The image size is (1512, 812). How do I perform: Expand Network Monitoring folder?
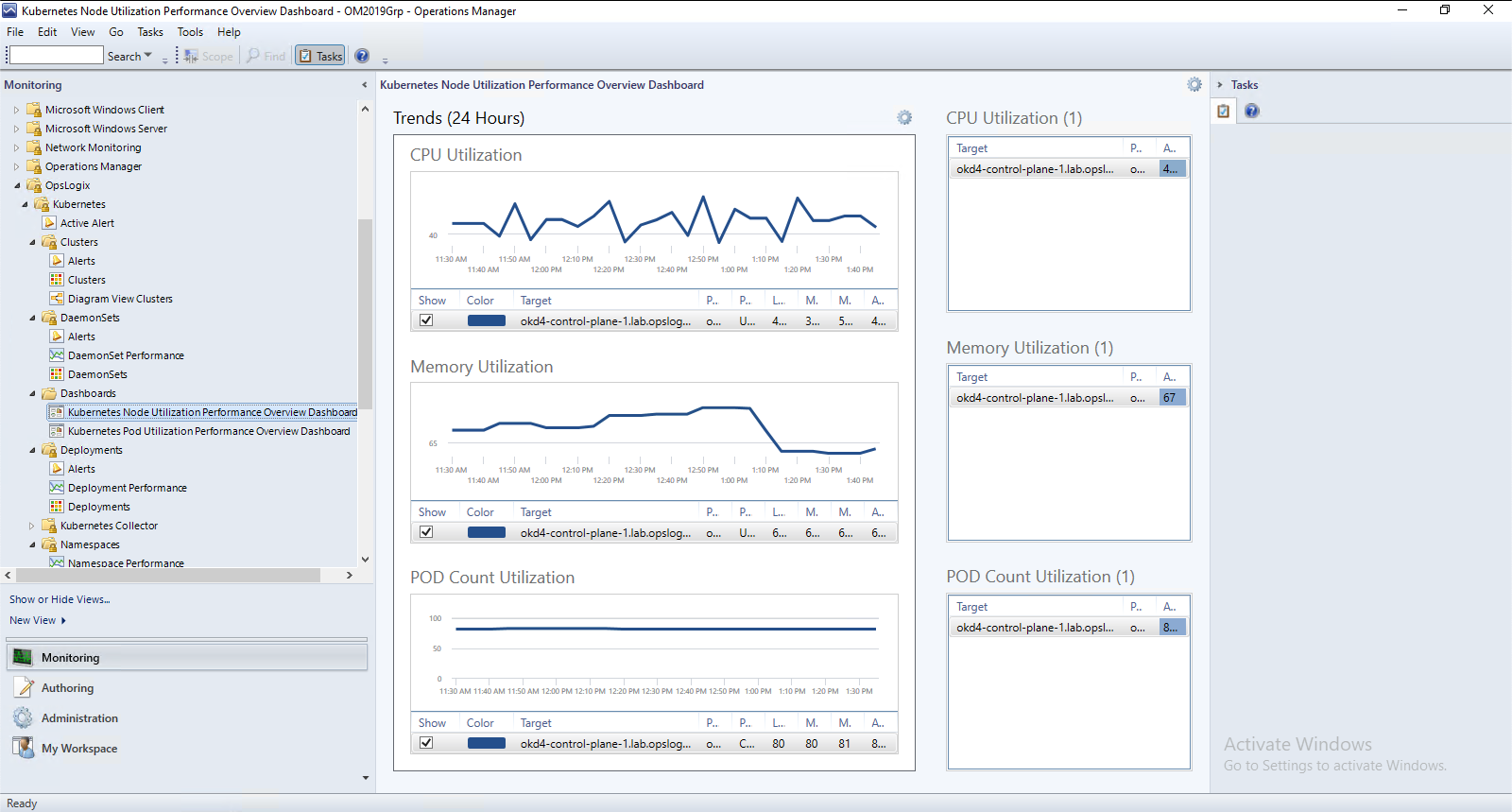pos(16,147)
